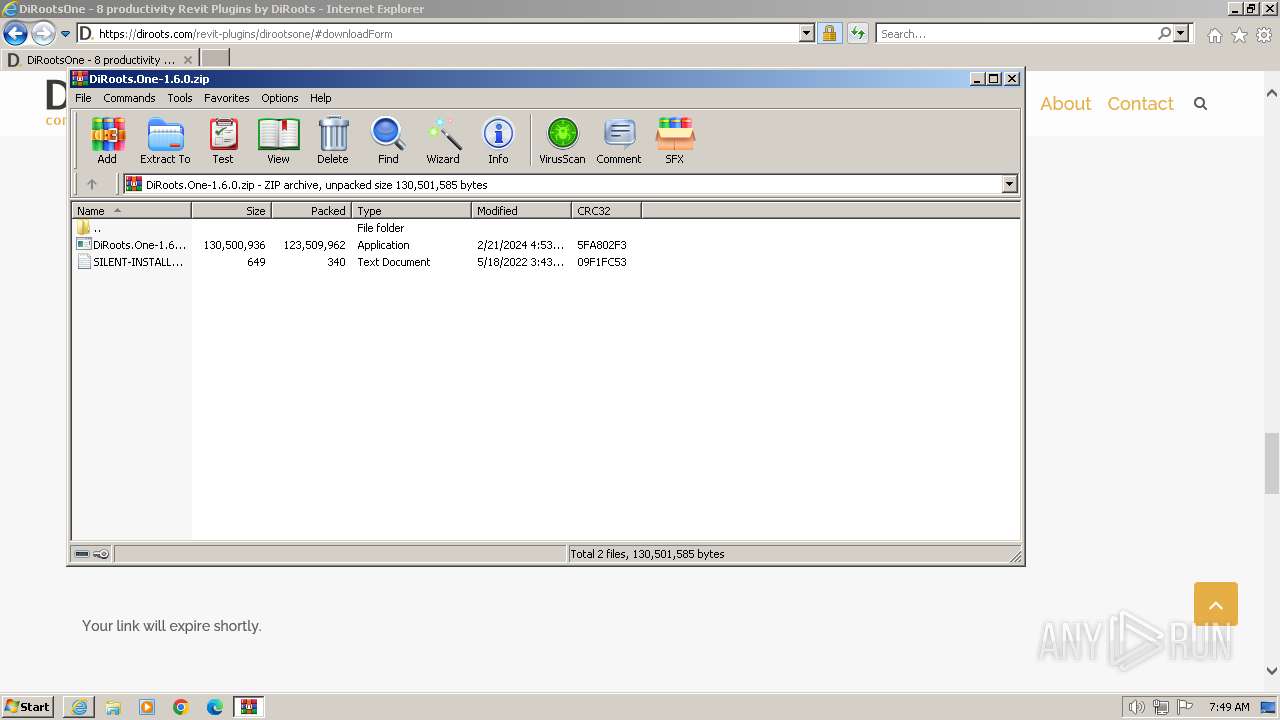1280x720 pixels.
Task: Sort files by Modified column
Action: (x=521, y=211)
